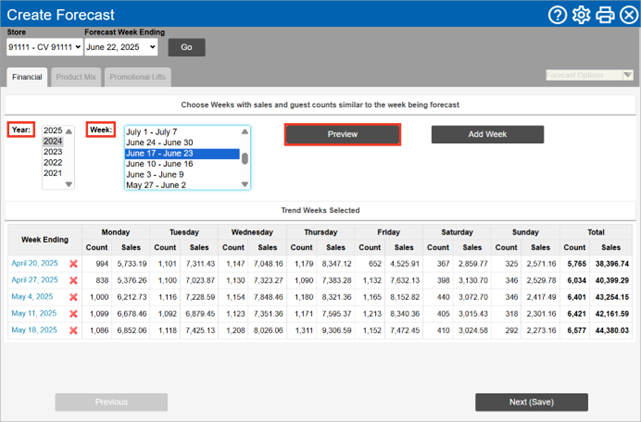Click the Year list down arrow
This screenshot has width=641, height=422.
click(69, 184)
